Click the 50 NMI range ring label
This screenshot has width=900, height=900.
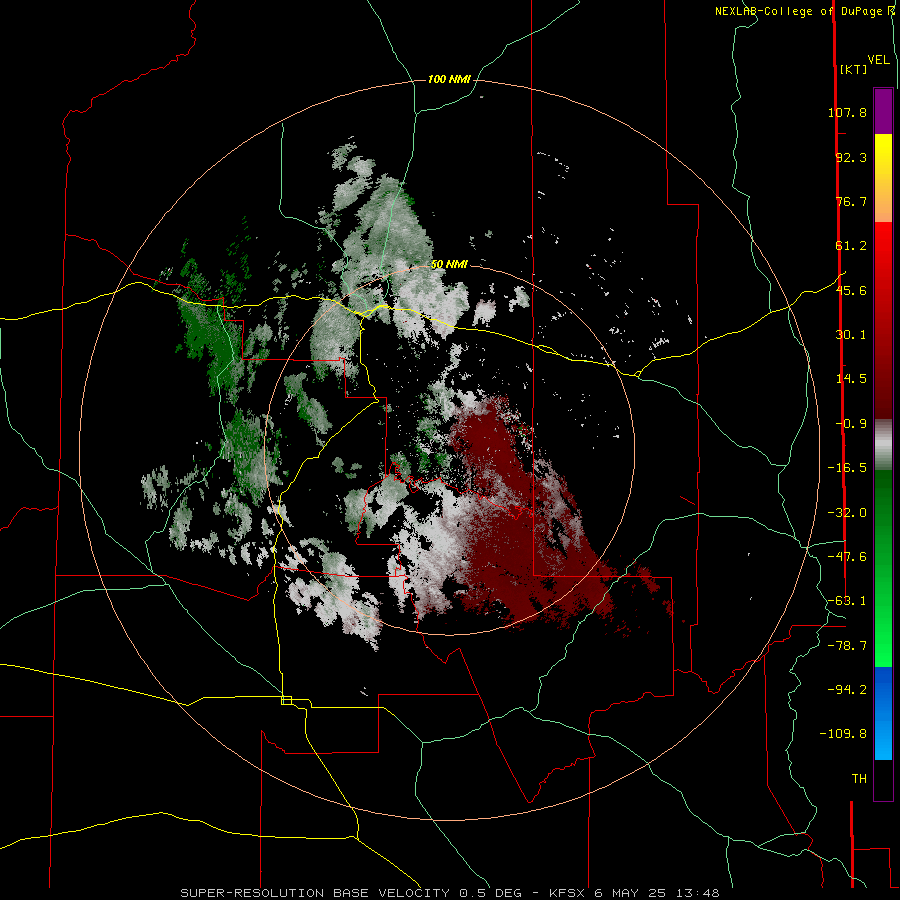coord(449,265)
